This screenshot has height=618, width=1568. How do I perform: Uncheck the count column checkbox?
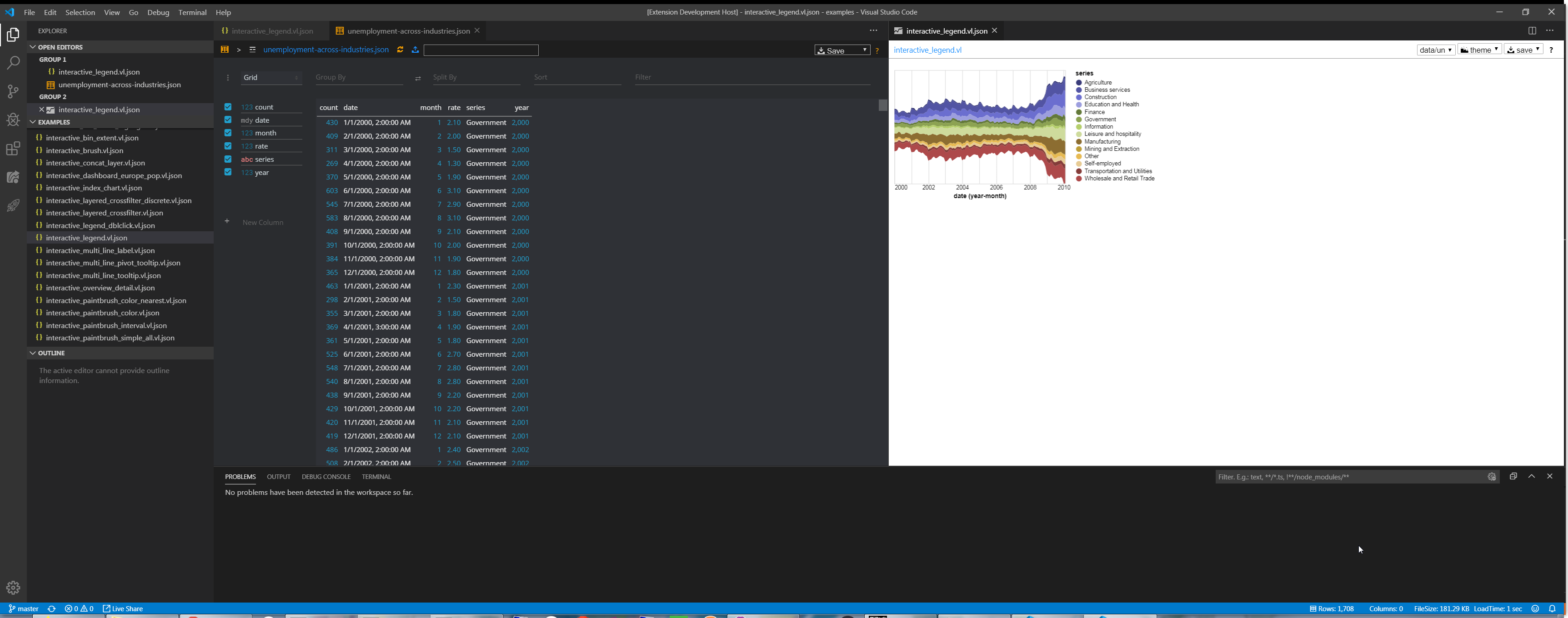228,106
